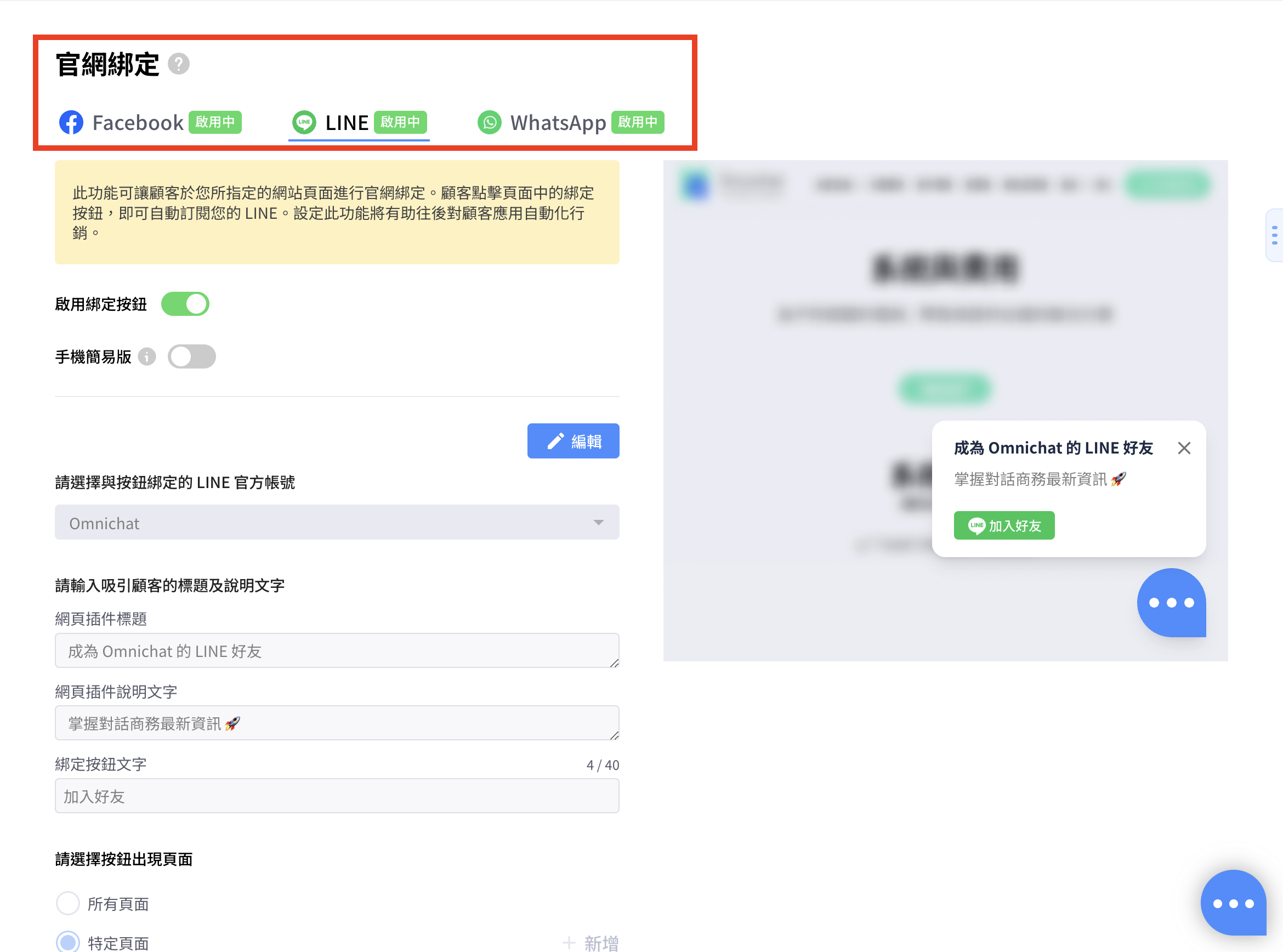The height and width of the screenshot is (952, 1283).
Task: Click the help question mark beside 官網綁定
Action: [179, 64]
